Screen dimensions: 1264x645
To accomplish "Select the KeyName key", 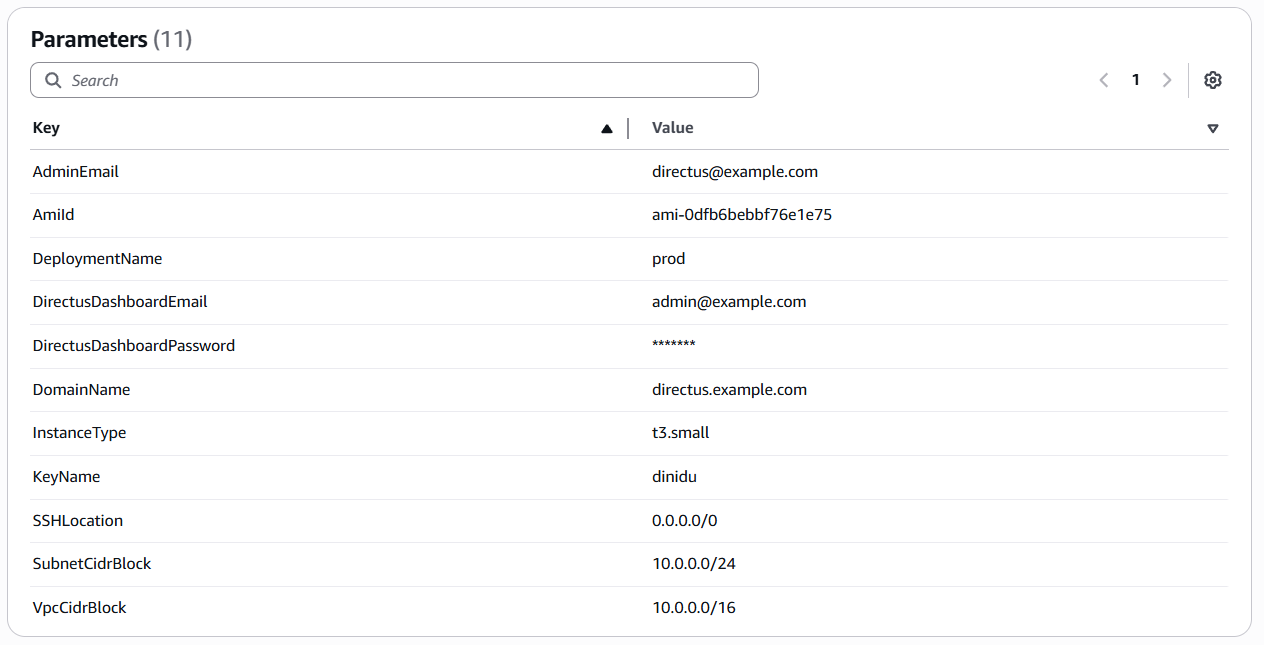I will (x=66, y=477).
